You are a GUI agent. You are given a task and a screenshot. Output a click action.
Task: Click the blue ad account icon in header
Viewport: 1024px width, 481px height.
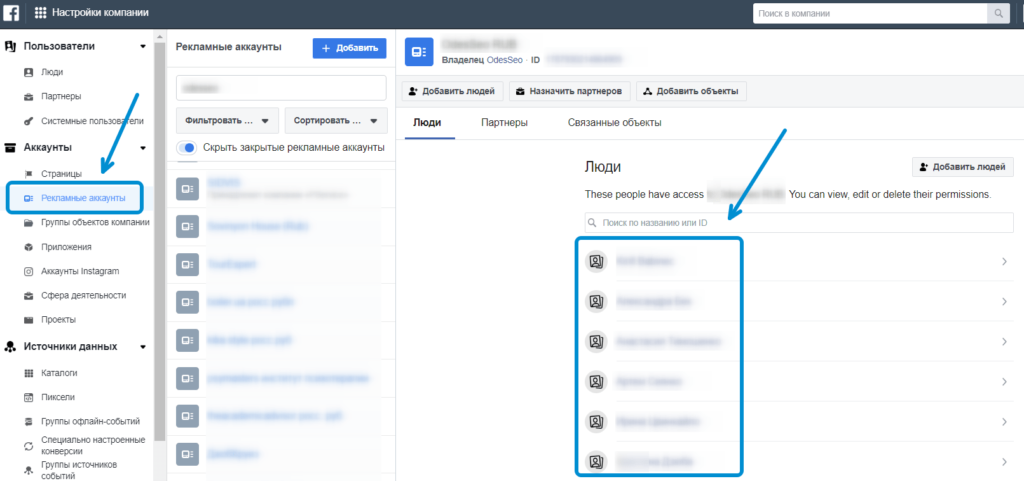click(419, 52)
